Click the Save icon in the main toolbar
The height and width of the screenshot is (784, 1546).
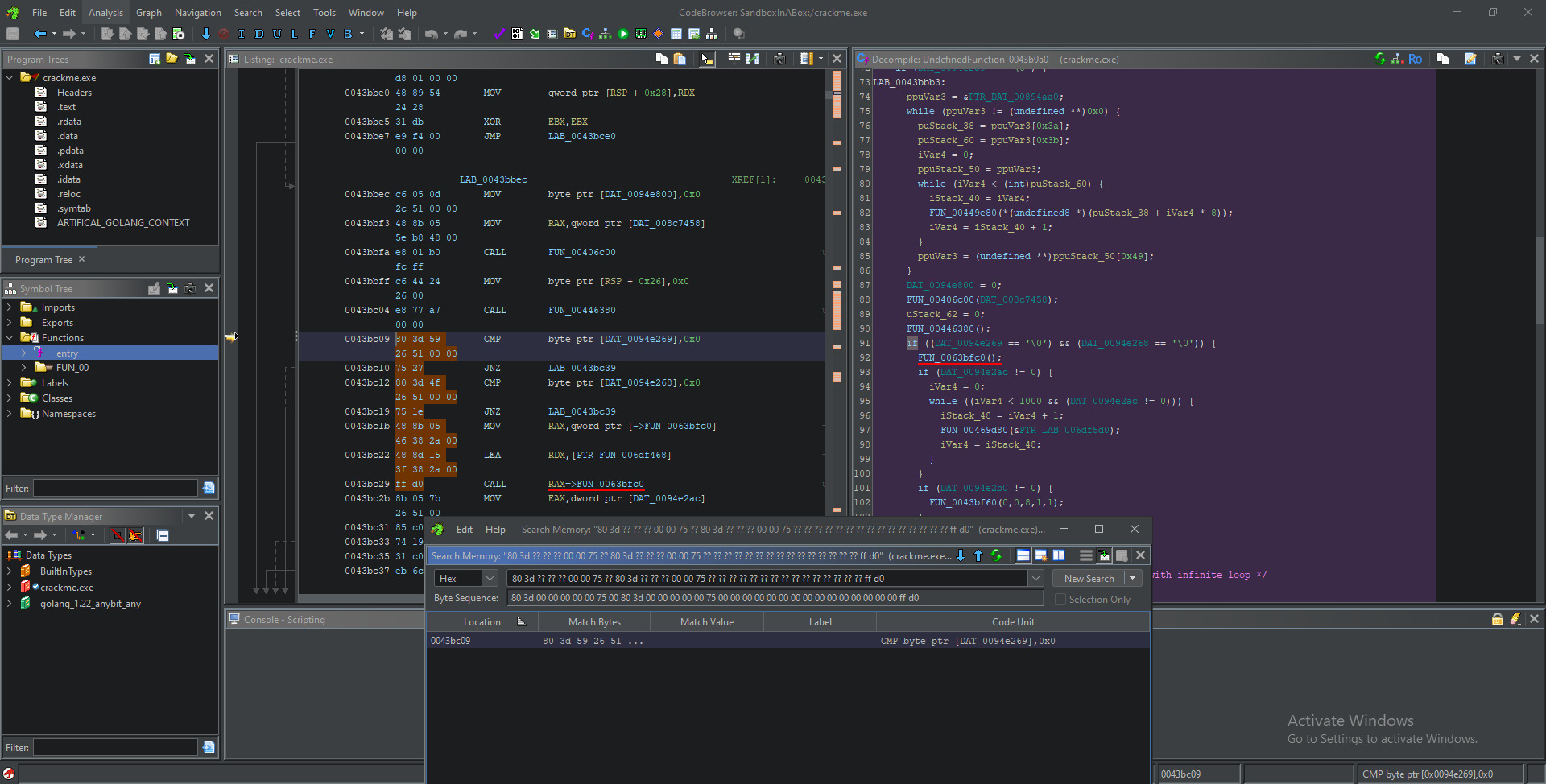pyautogui.click(x=13, y=34)
